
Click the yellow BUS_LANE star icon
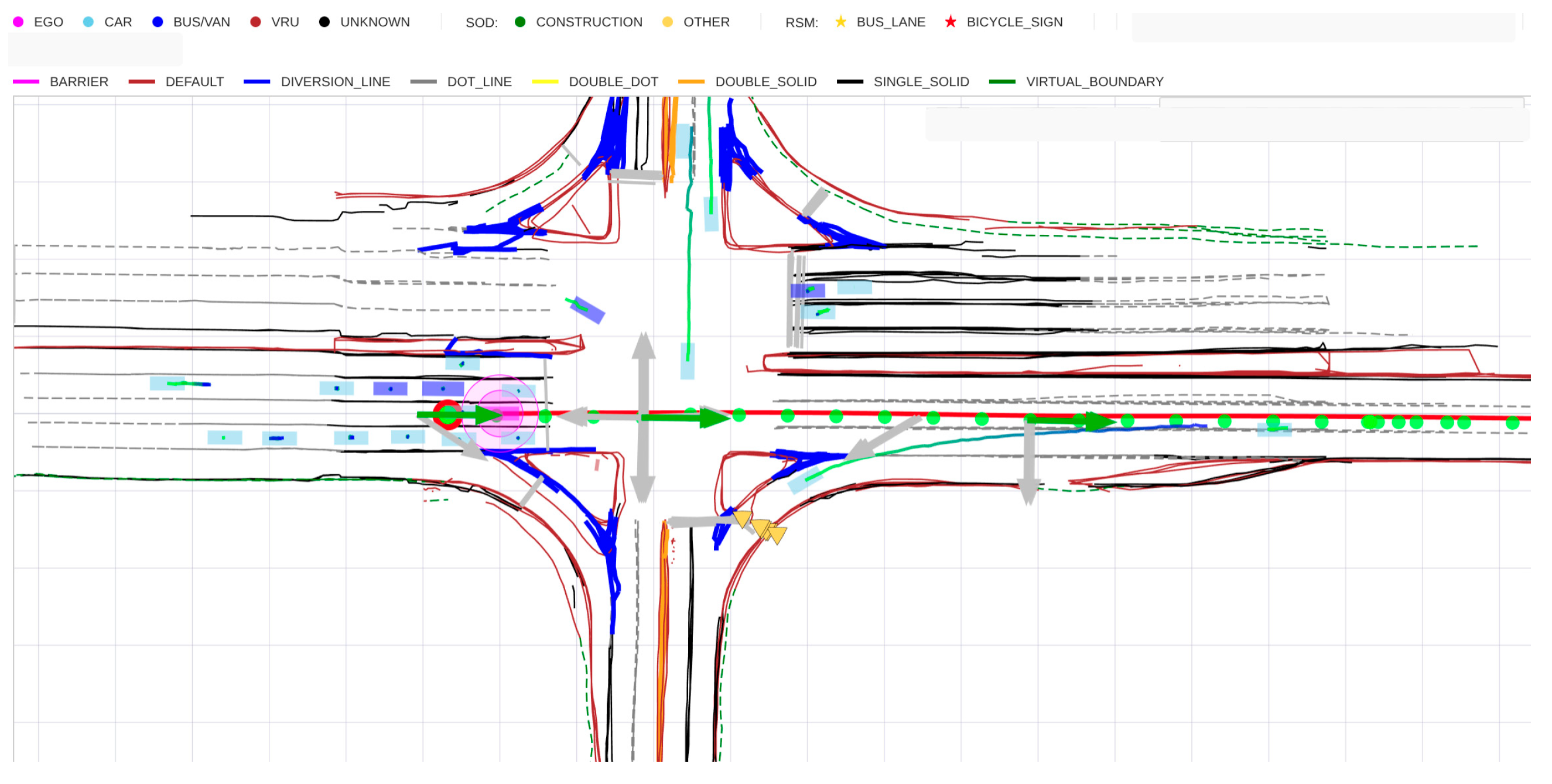pos(840,22)
